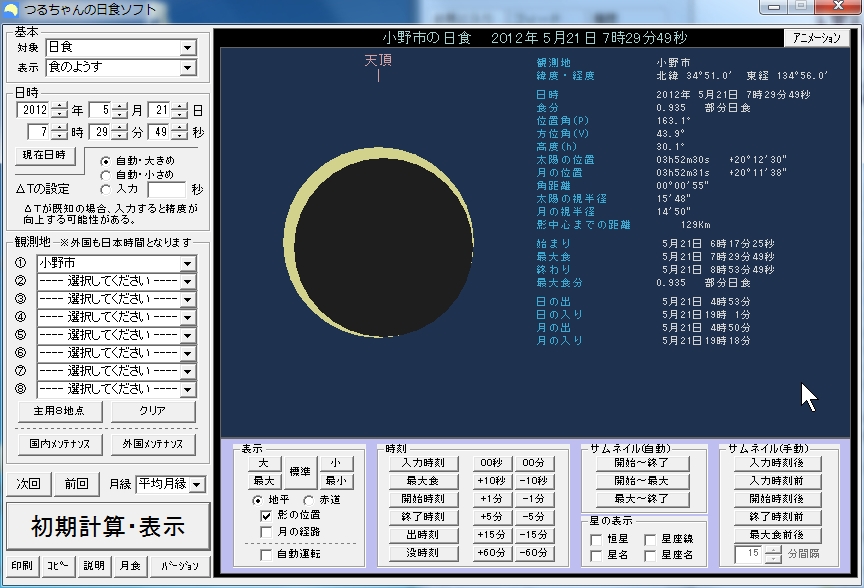Enable the 恒星 checkbox
The width and height of the screenshot is (864, 588).
click(x=596, y=540)
